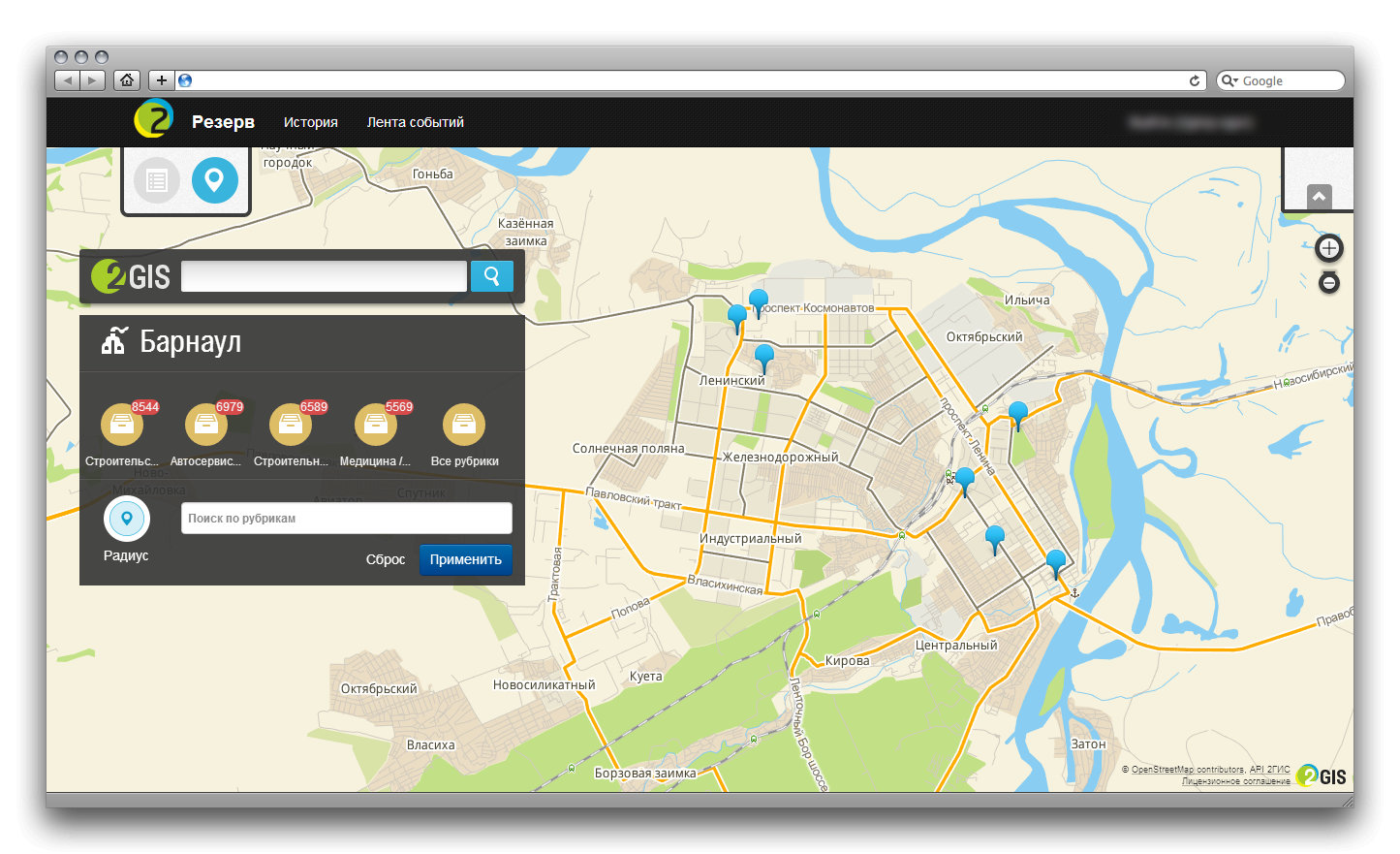Click the Гоньба map label

coord(433,174)
